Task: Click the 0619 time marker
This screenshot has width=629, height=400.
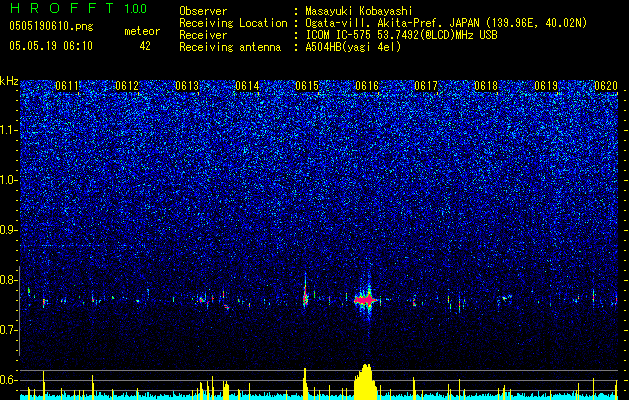Action: click(x=546, y=86)
